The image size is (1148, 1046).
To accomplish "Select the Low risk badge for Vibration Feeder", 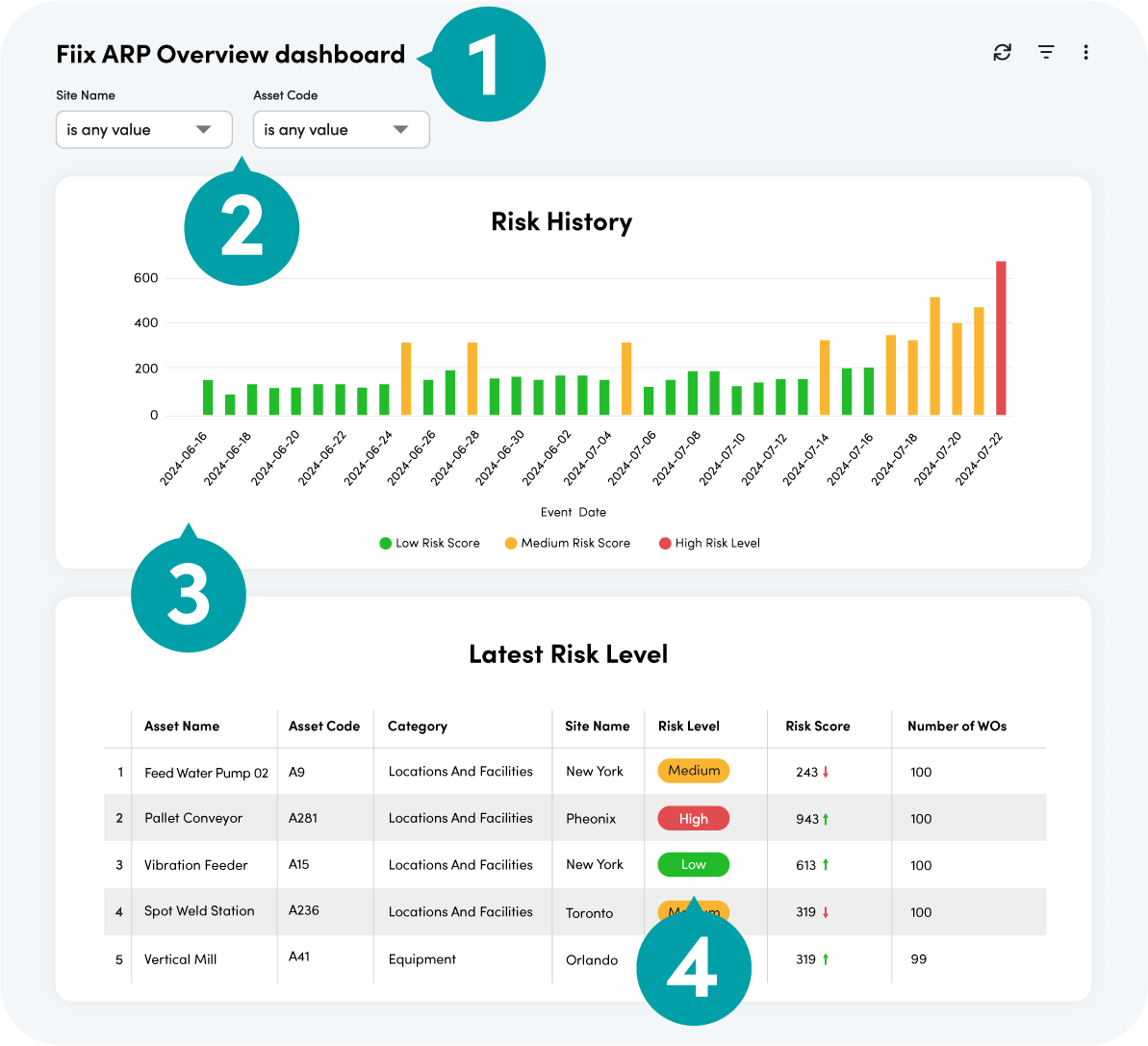I will click(692, 864).
